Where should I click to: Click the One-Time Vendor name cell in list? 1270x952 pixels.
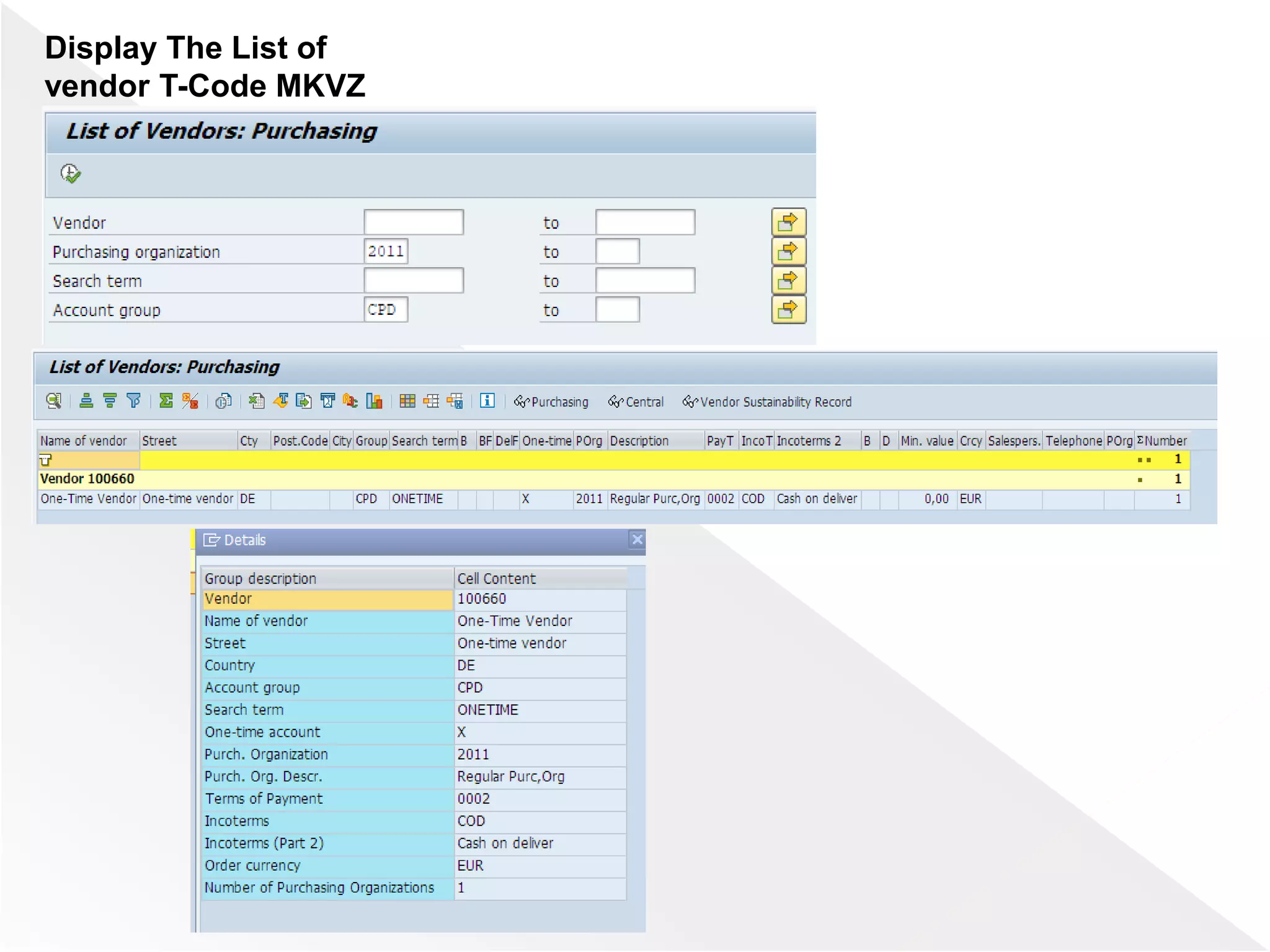[x=88, y=499]
